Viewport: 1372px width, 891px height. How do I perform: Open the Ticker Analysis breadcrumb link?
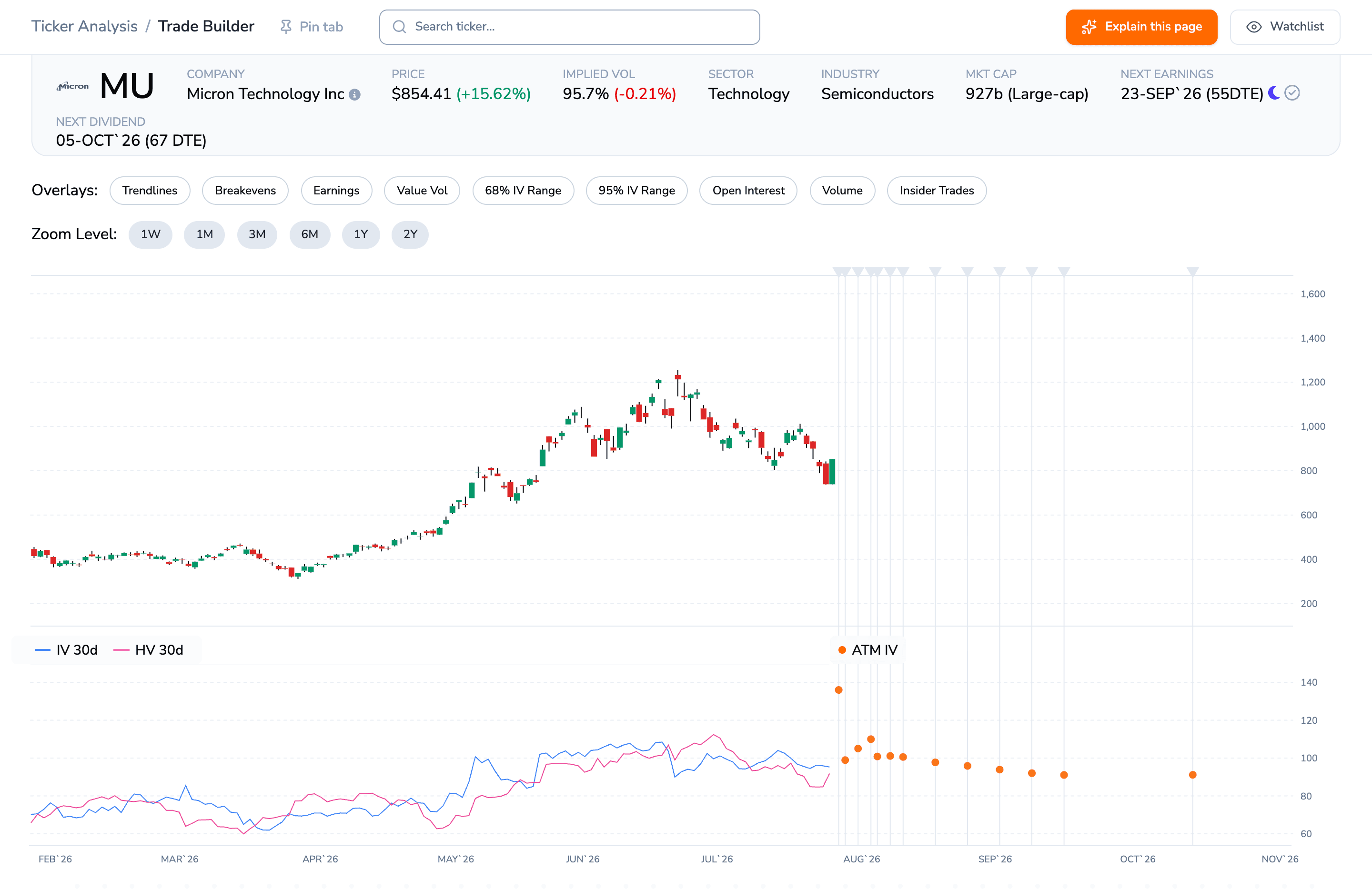pyautogui.click(x=84, y=27)
